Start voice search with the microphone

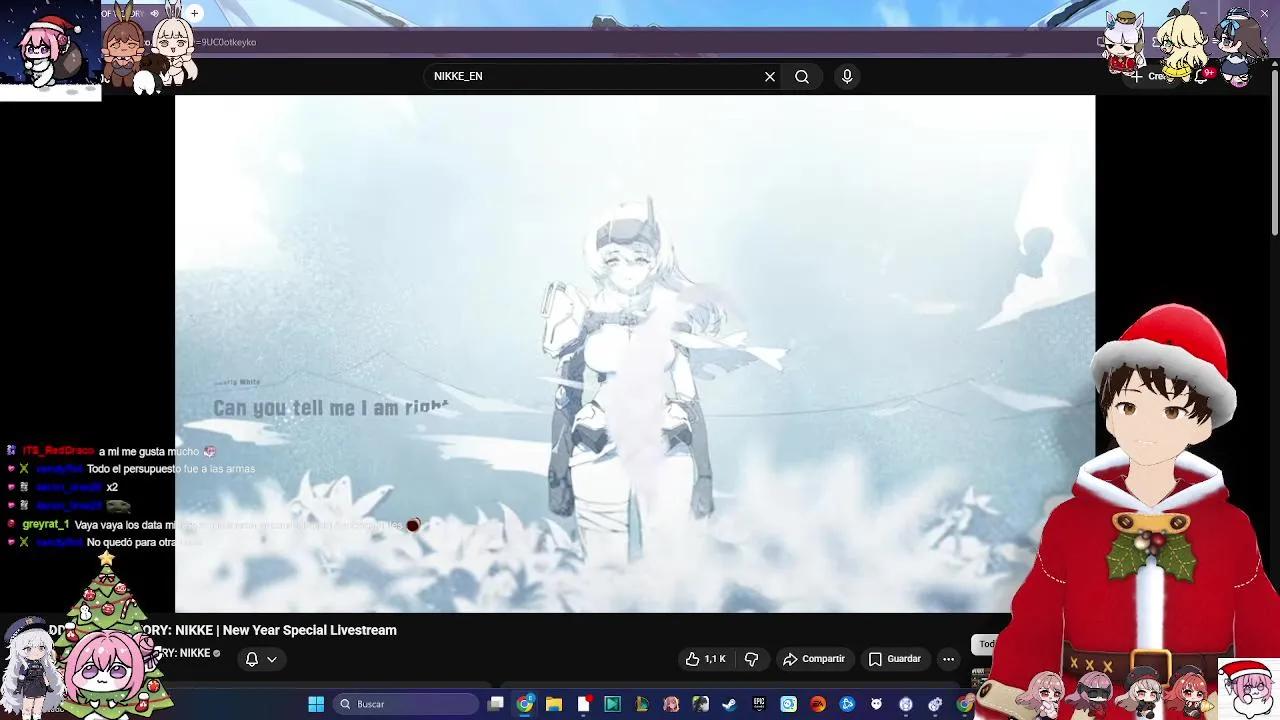point(847,76)
